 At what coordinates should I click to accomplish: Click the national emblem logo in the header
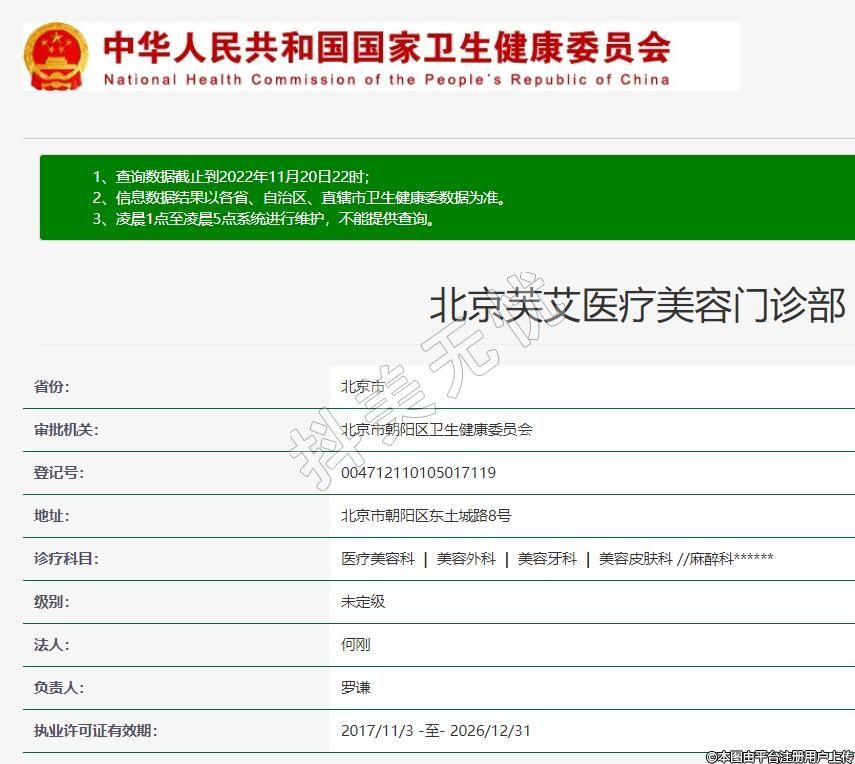click(56, 56)
